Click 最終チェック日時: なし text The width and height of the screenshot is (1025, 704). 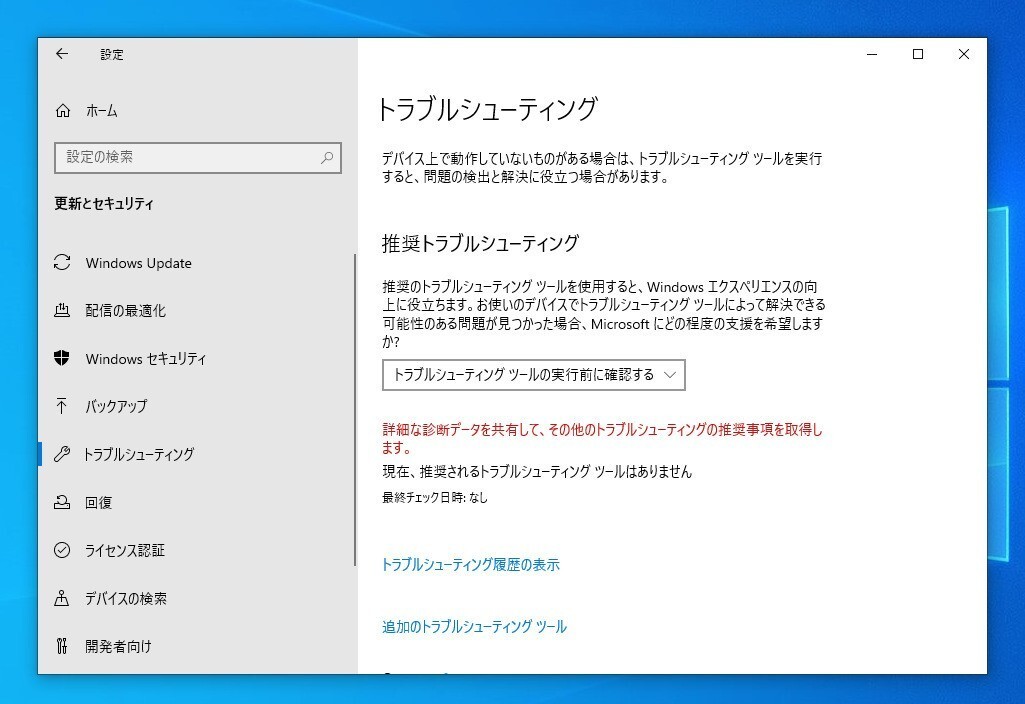coord(435,497)
